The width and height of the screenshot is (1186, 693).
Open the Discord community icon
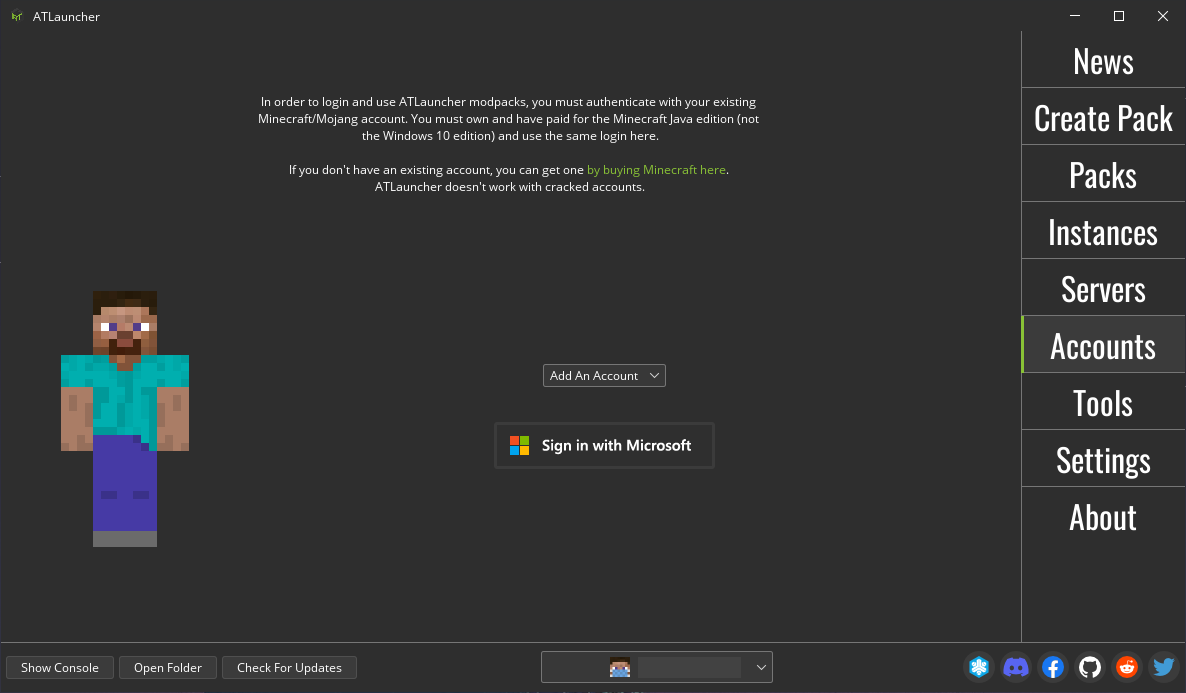[1016, 667]
